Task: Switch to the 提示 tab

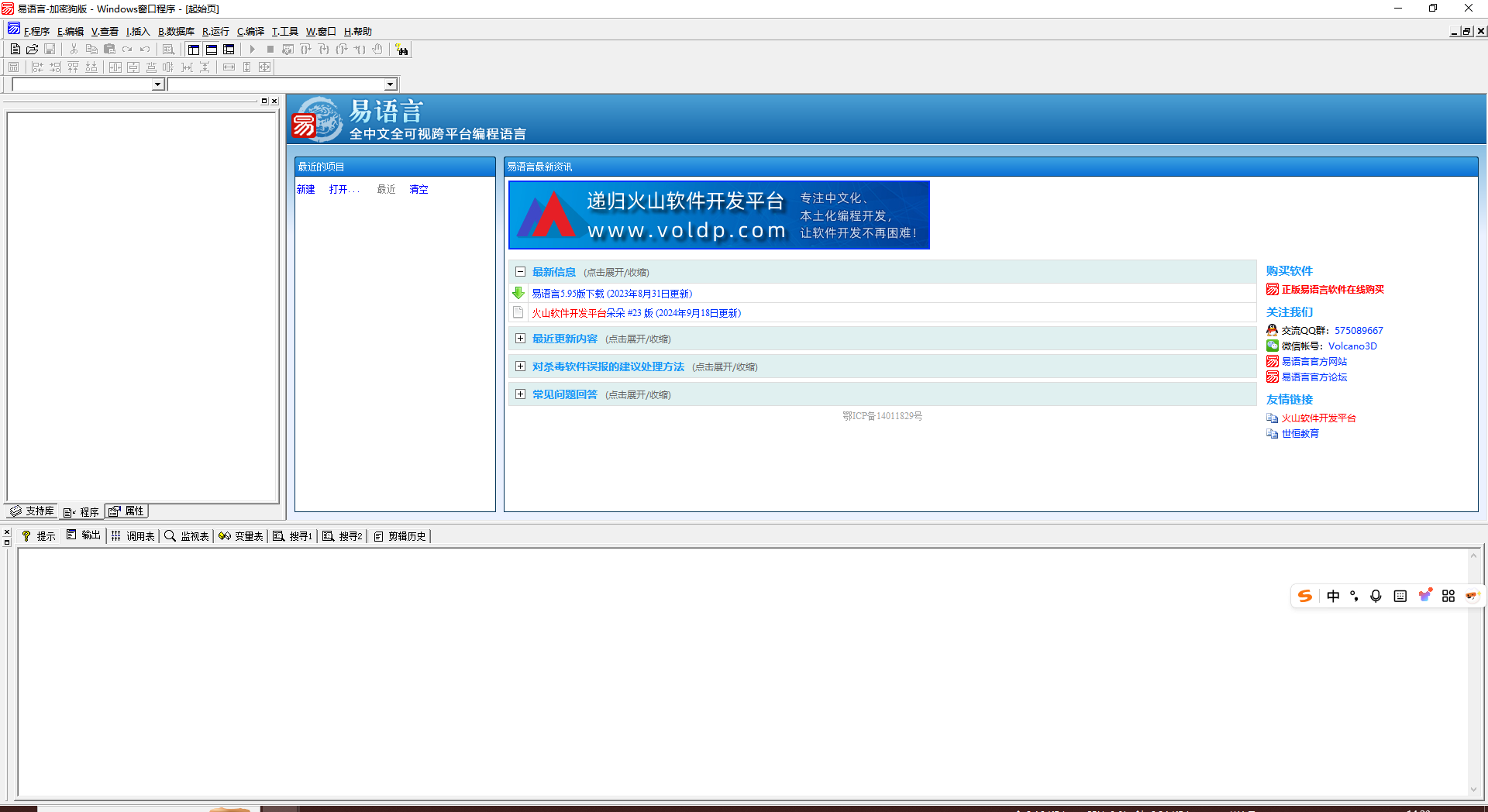Action: (x=39, y=536)
